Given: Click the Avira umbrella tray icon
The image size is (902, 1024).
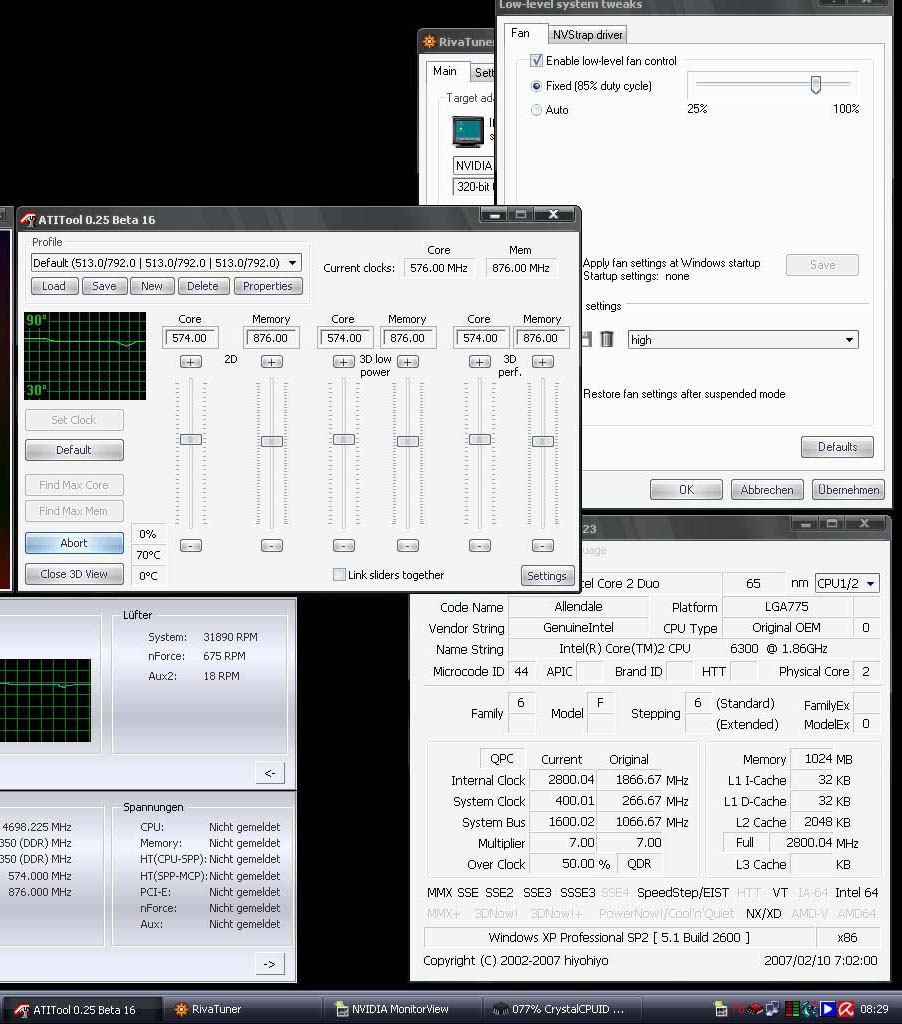Looking at the screenshot, I should coord(846,1009).
